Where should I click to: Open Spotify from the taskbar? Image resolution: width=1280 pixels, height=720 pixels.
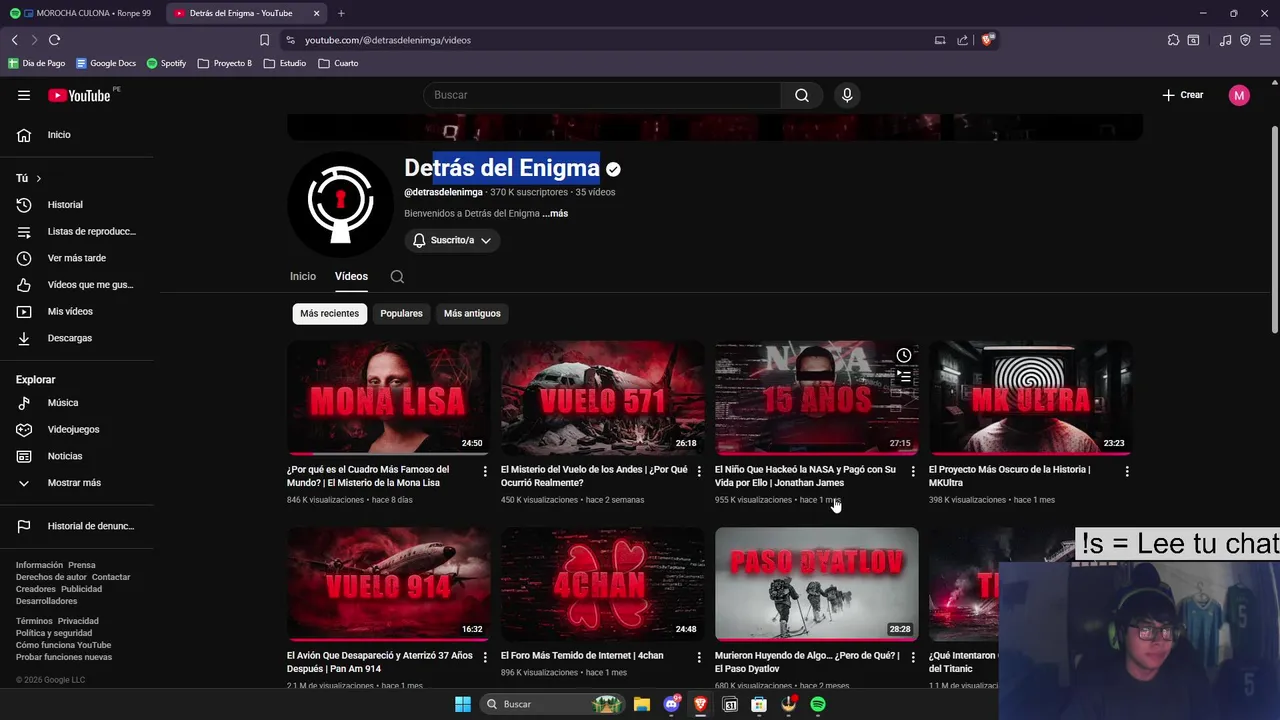818,704
